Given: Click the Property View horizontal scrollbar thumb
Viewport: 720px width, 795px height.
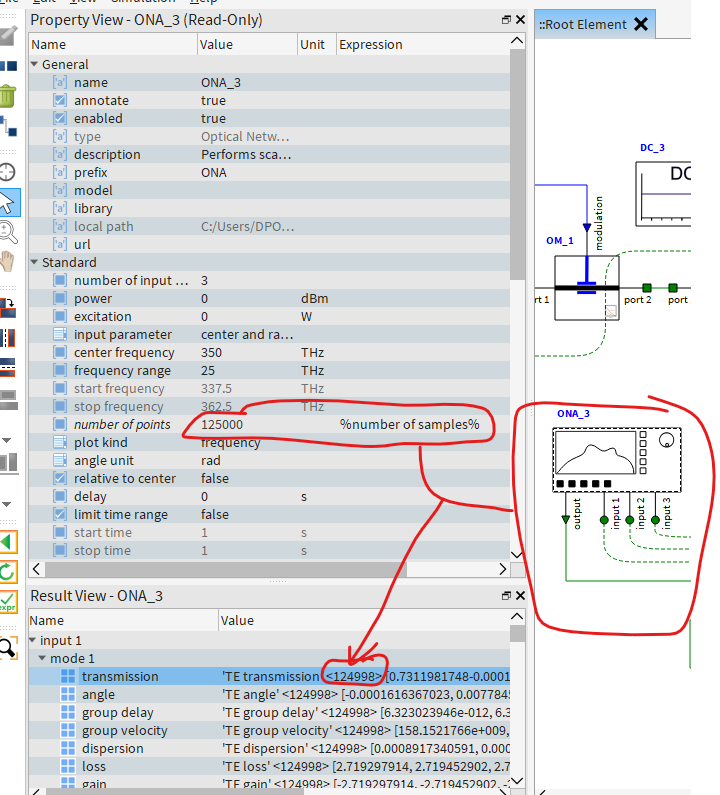Looking at the screenshot, I should (x=226, y=569).
